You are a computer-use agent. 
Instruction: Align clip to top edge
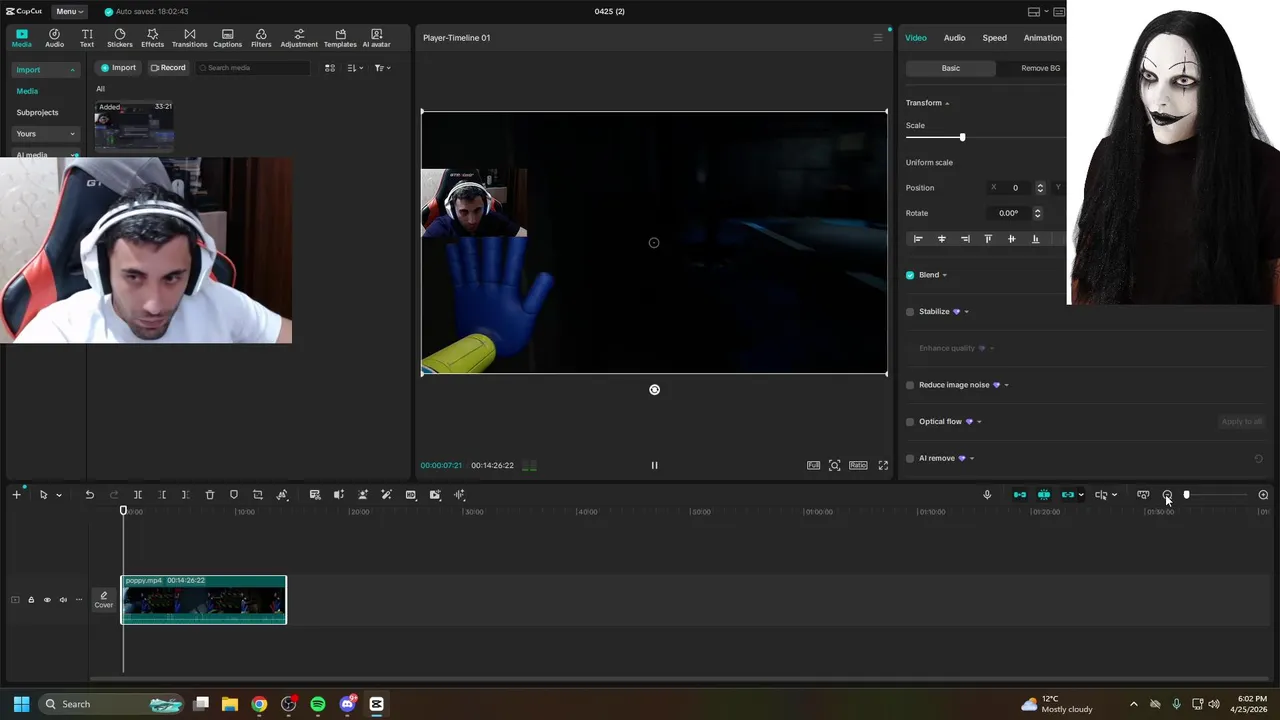pyautogui.click(x=988, y=239)
